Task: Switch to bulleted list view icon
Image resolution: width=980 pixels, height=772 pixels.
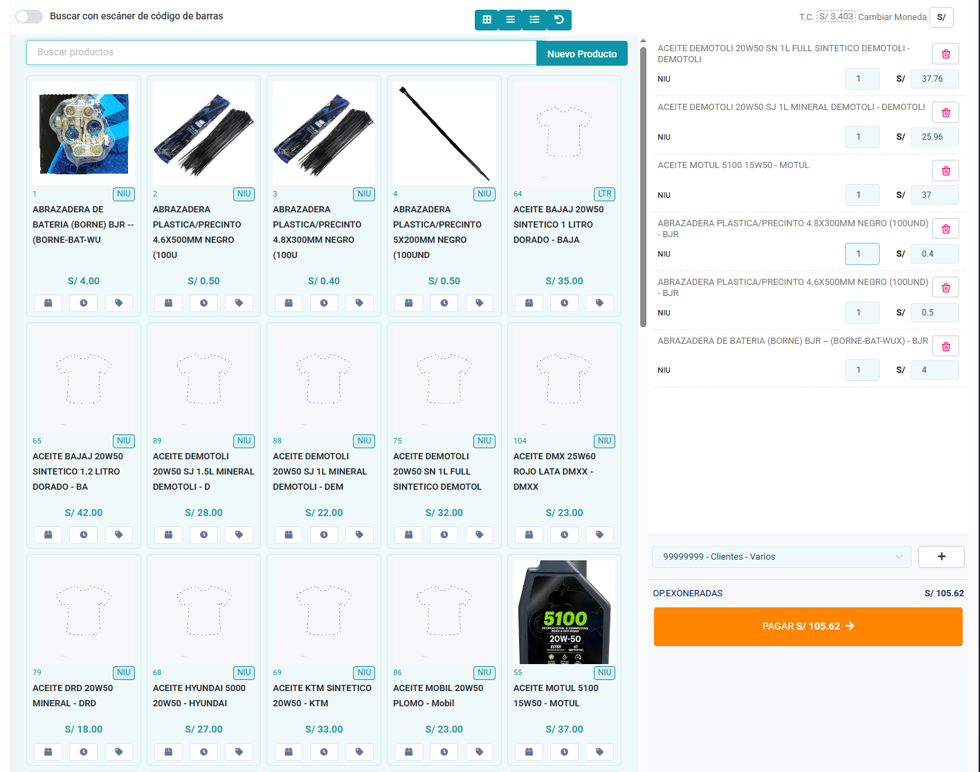Action: point(534,19)
